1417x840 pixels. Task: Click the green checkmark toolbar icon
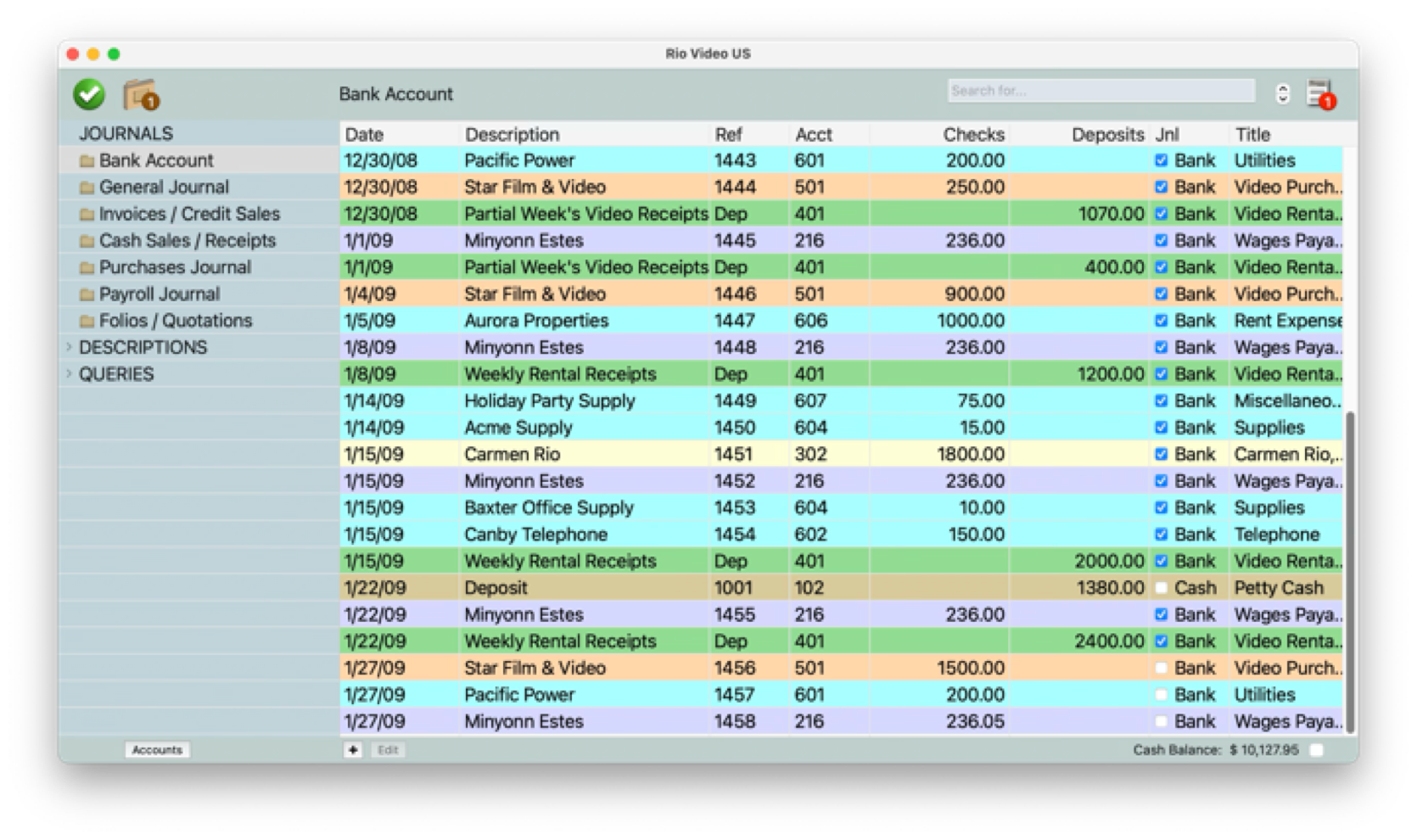click(x=89, y=94)
